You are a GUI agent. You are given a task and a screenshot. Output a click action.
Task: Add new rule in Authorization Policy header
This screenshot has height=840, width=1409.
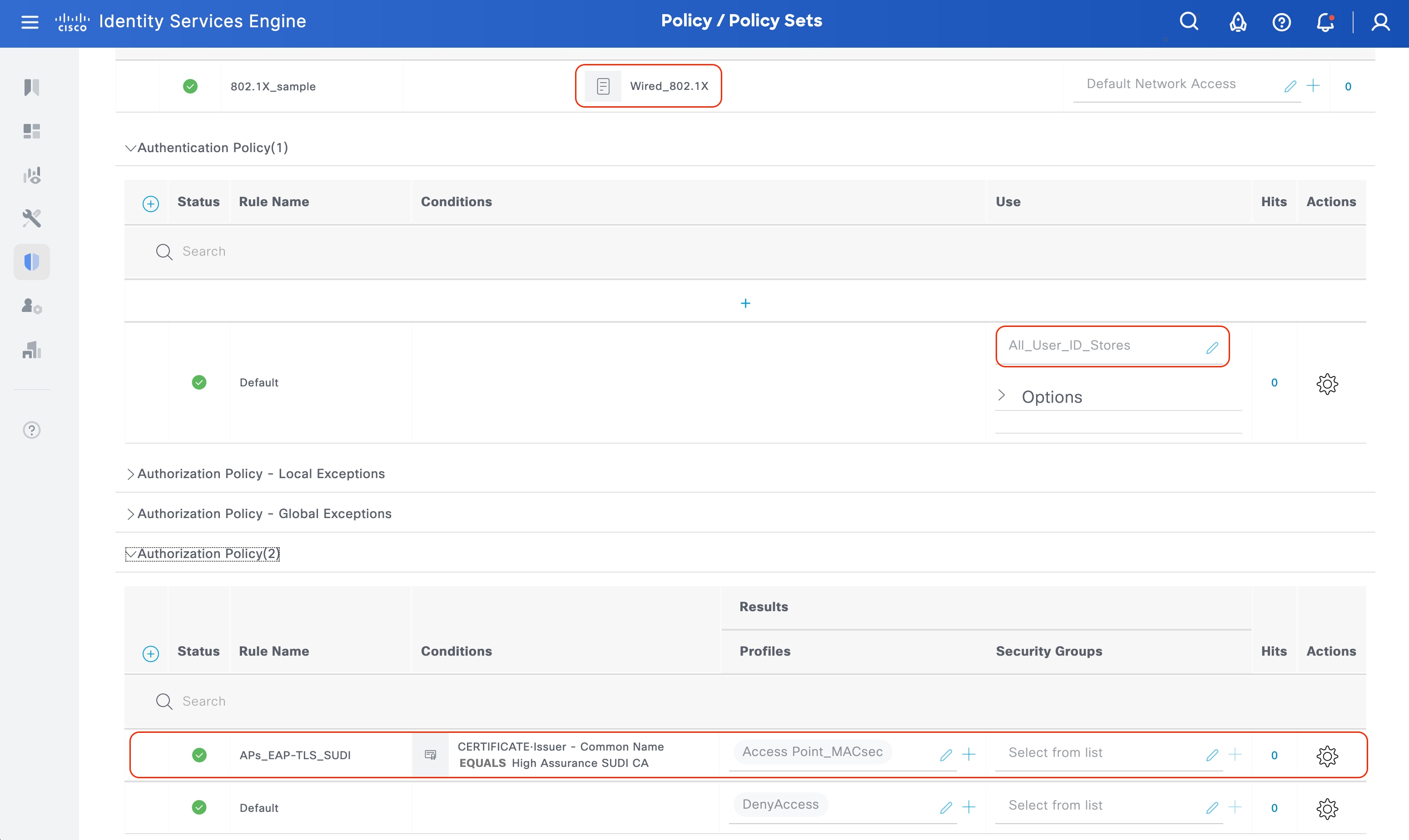point(151,654)
